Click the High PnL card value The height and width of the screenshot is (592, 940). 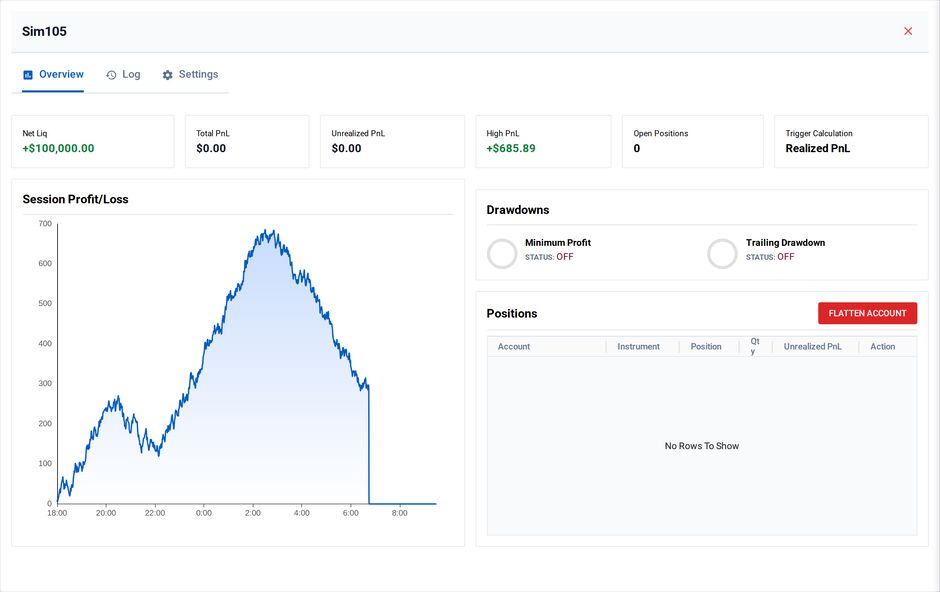511,149
